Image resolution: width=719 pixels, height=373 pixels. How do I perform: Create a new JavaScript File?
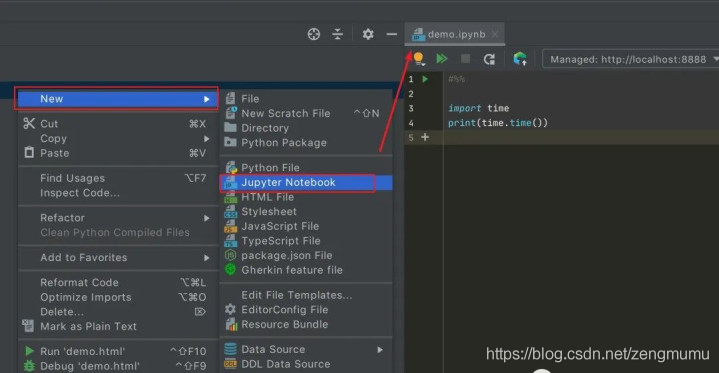pyautogui.click(x=306, y=226)
